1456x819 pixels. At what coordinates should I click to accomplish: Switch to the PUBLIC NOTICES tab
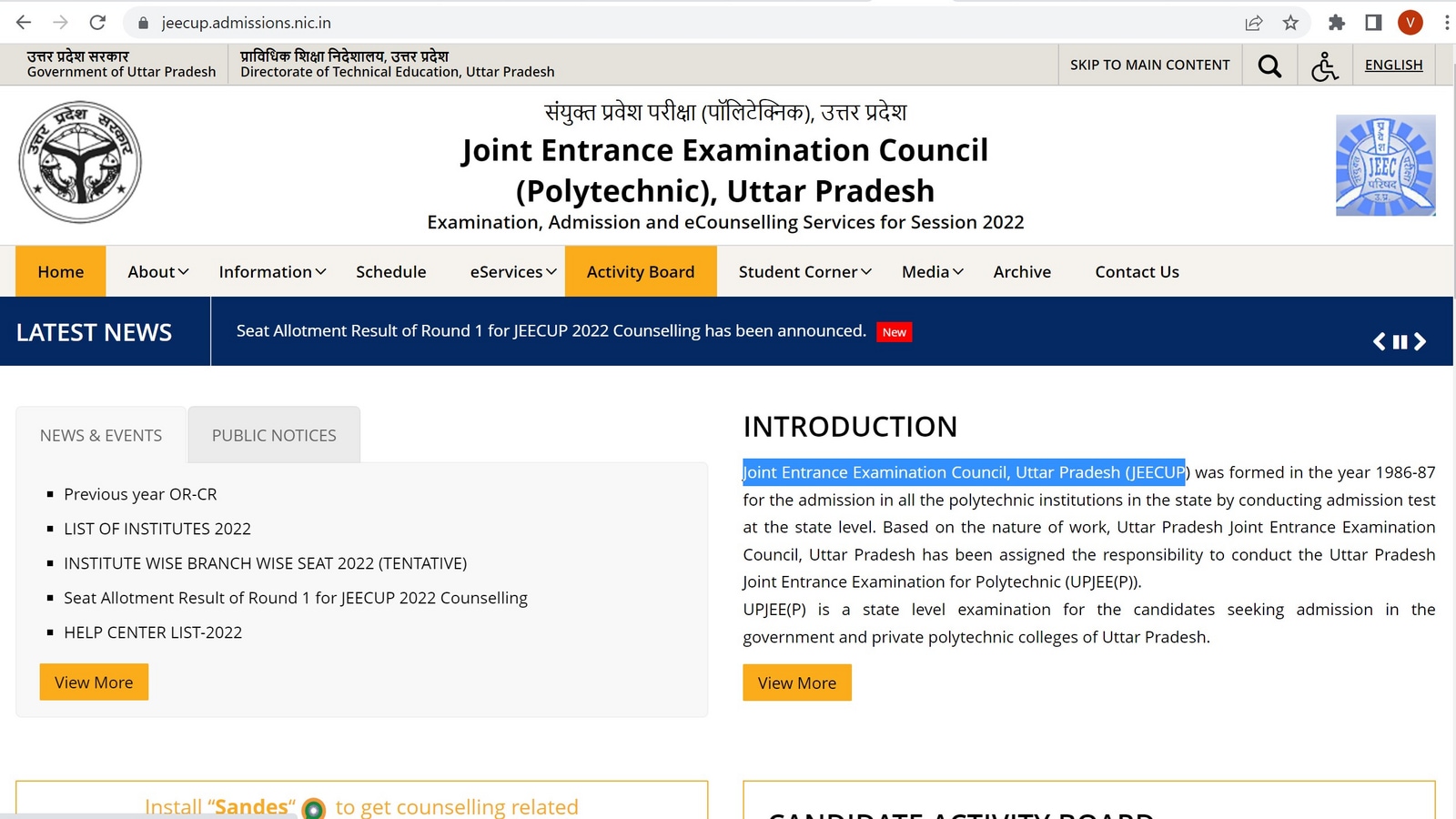[x=273, y=435]
